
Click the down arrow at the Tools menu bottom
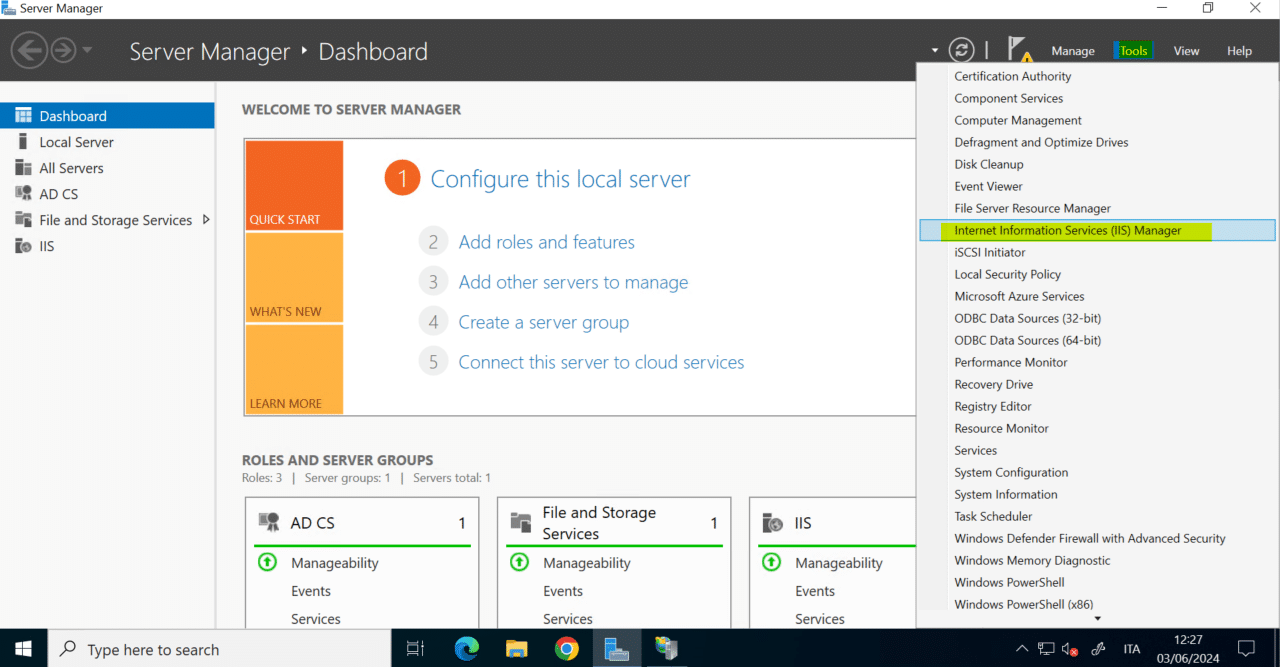1097,618
